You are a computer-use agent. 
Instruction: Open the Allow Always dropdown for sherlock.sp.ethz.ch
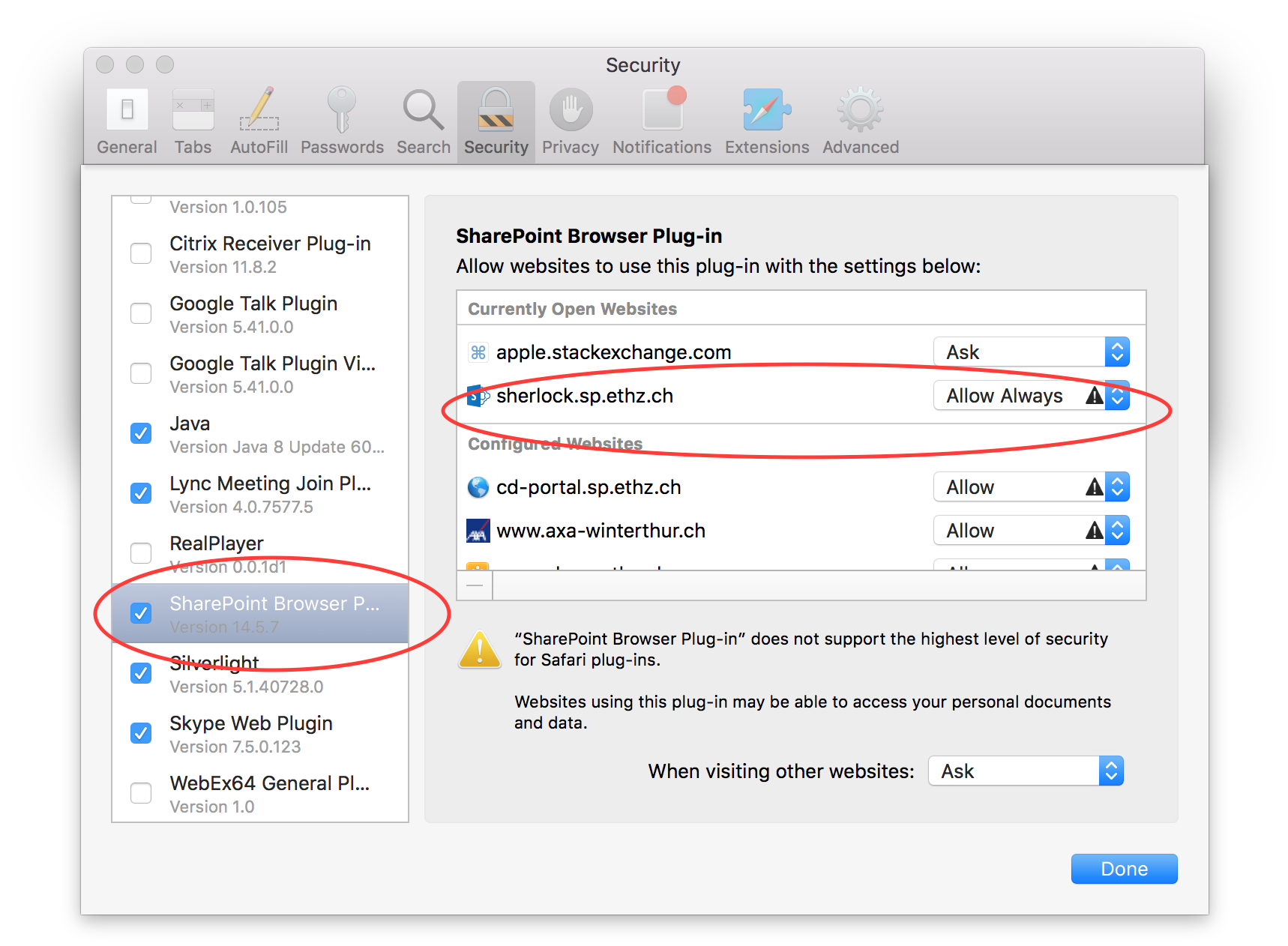click(x=1032, y=396)
